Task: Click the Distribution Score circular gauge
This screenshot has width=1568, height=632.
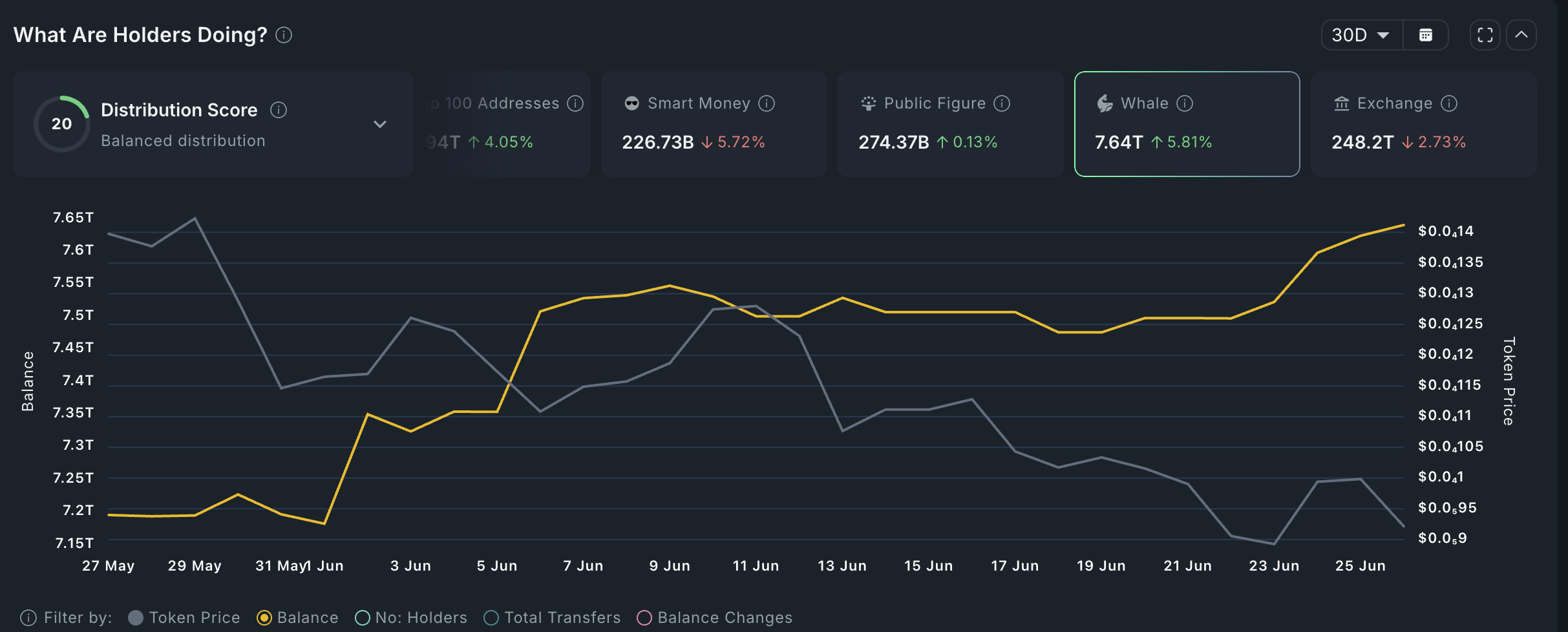Action: coord(62,124)
